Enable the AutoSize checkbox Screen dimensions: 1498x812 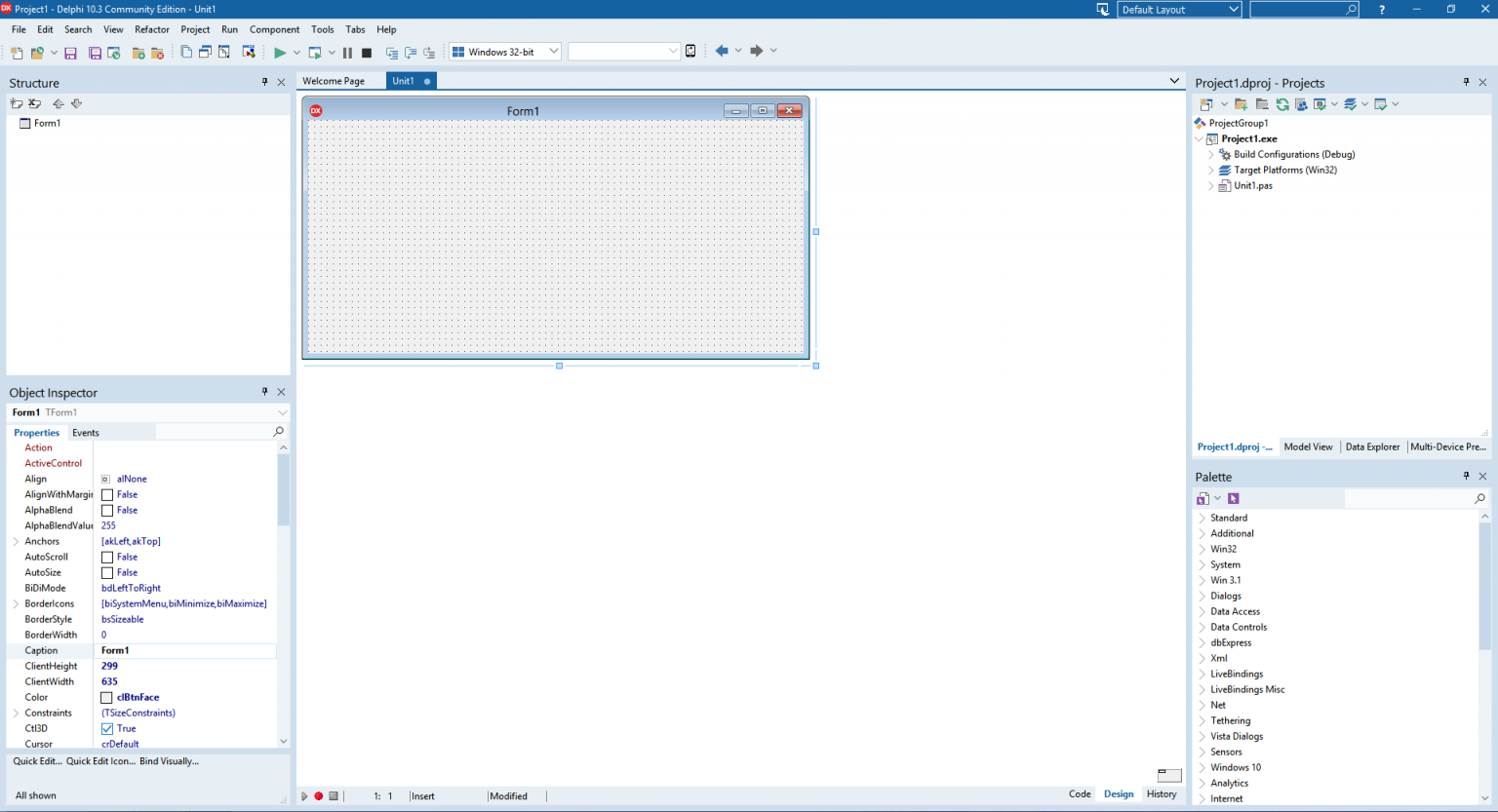107,573
